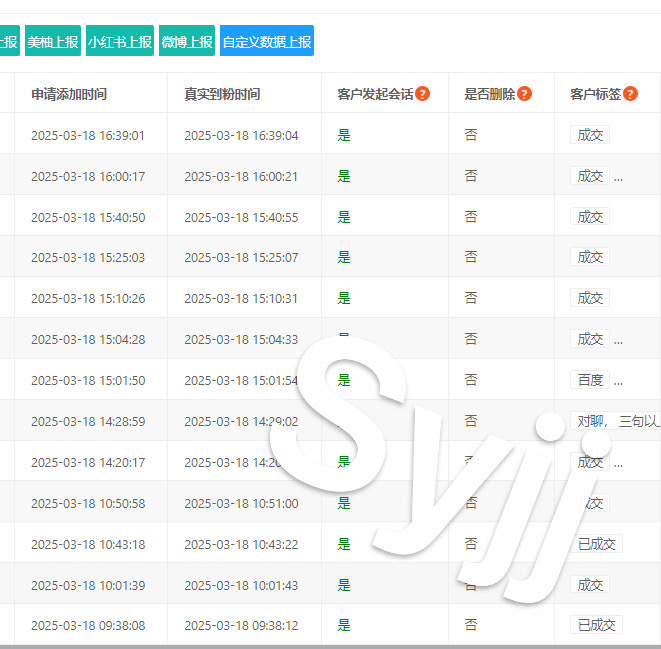
Task: Click the 百度 customer tag
Action: click(x=590, y=380)
